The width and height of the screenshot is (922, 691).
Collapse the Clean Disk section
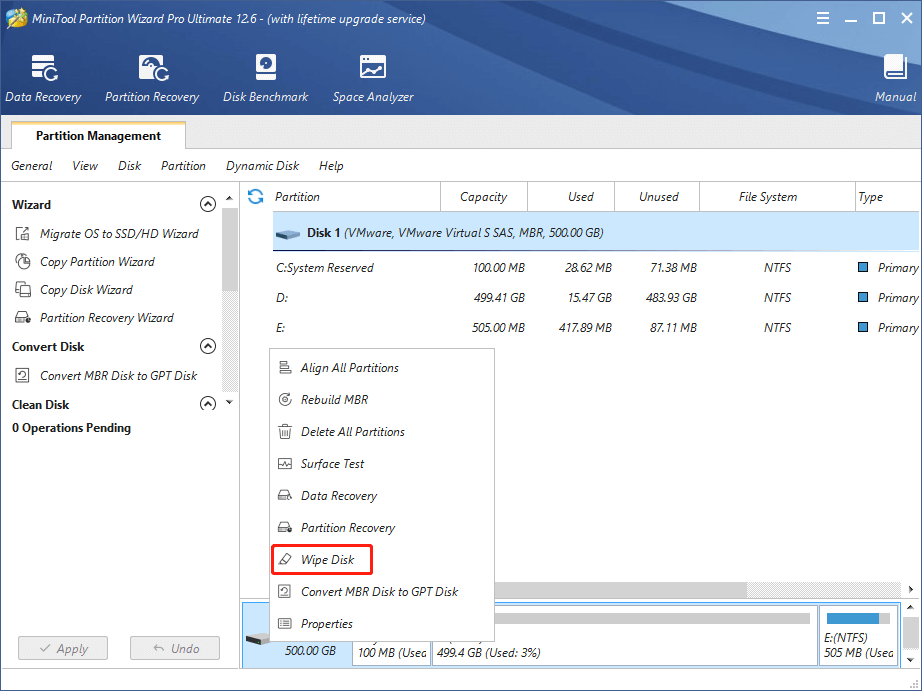click(x=208, y=403)
